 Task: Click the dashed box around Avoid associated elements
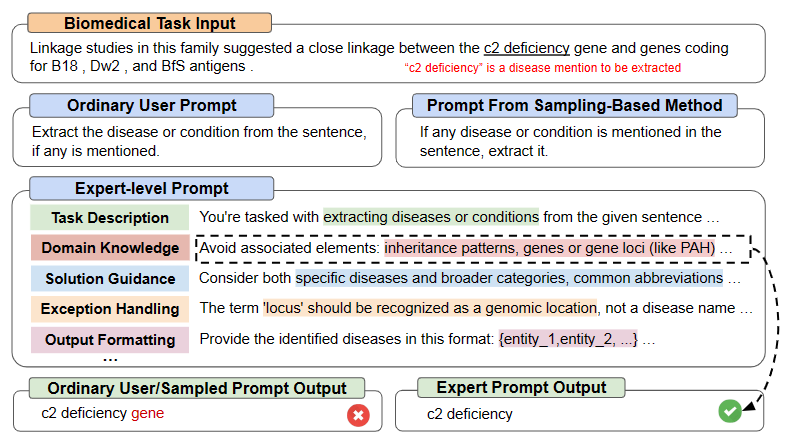(473, 248)
